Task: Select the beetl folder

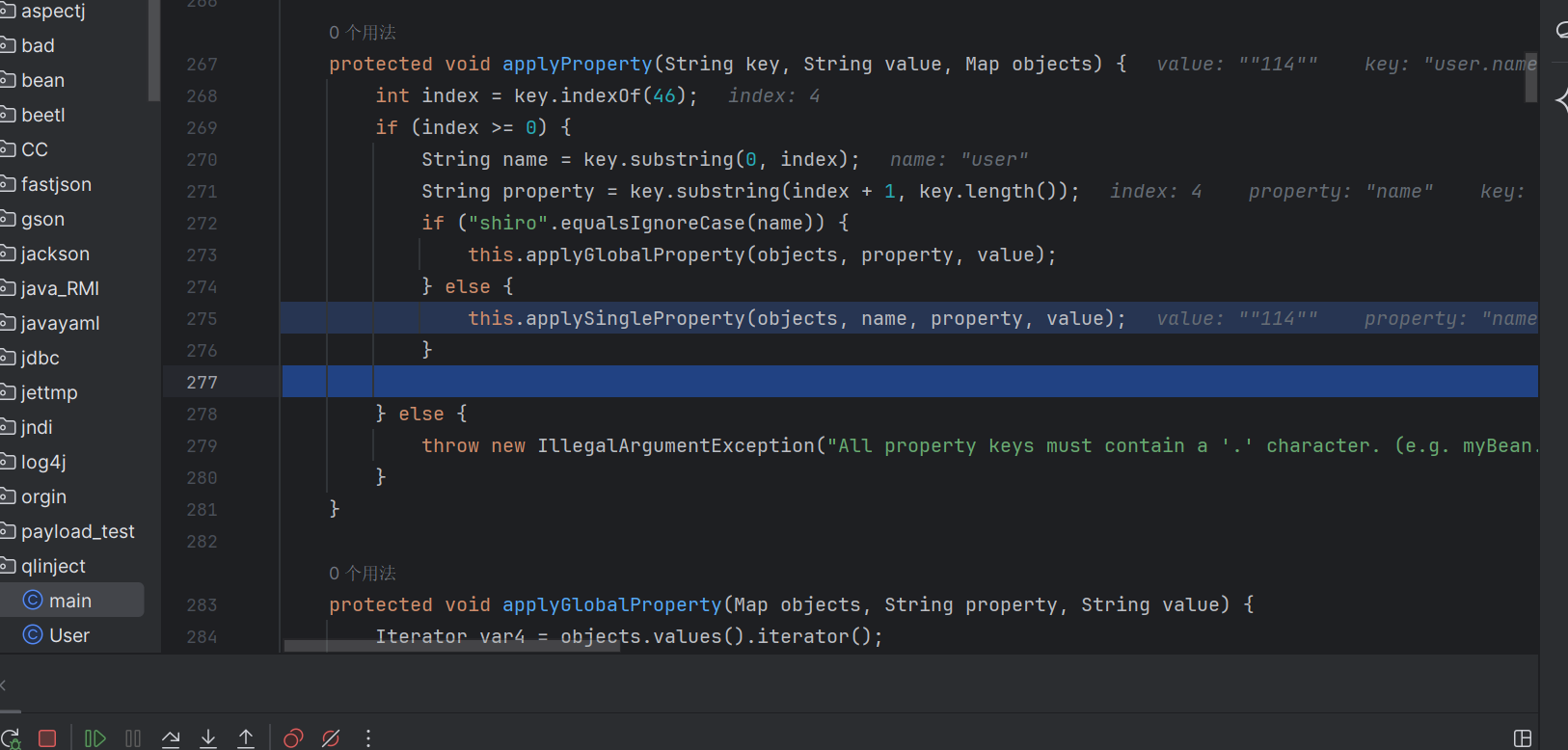Action: point(43,115)
